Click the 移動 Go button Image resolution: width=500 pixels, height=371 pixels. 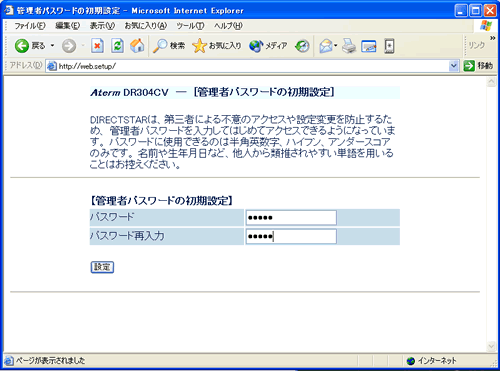(478, 66)
